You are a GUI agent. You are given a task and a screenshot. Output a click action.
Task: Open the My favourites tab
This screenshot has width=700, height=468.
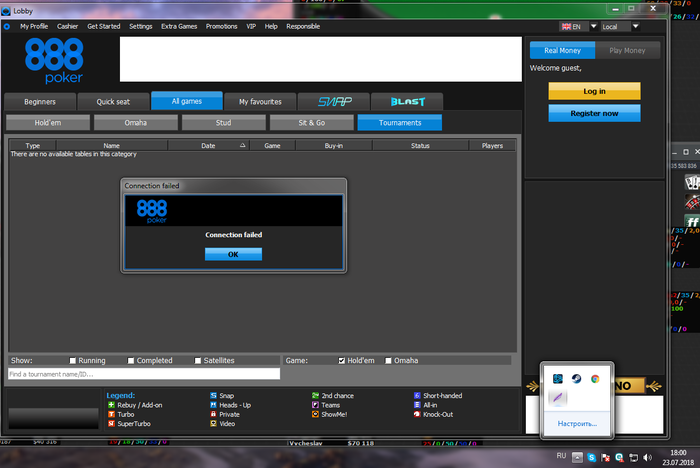(260, 101)
